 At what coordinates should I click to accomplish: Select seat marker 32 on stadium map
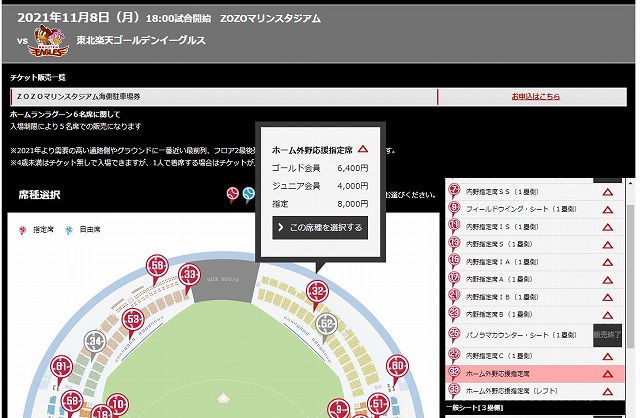click(x=317, y=292)
